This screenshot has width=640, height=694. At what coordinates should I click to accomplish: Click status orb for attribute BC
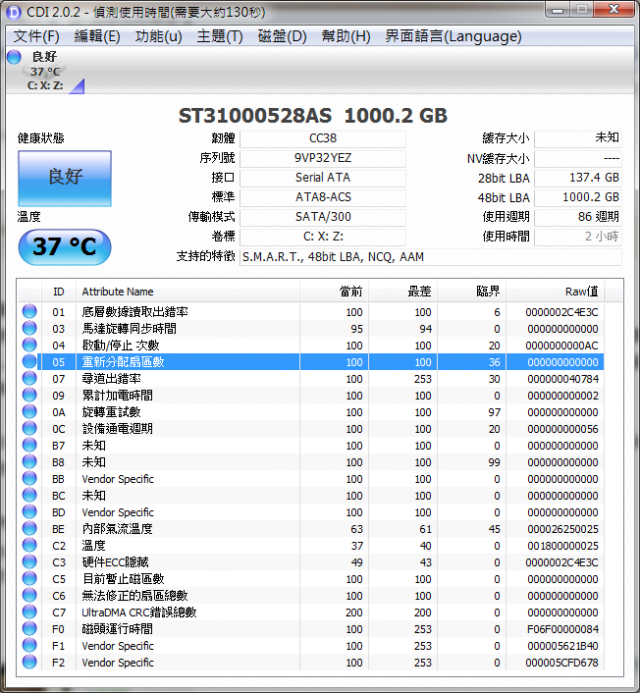(x=29, y=495)
